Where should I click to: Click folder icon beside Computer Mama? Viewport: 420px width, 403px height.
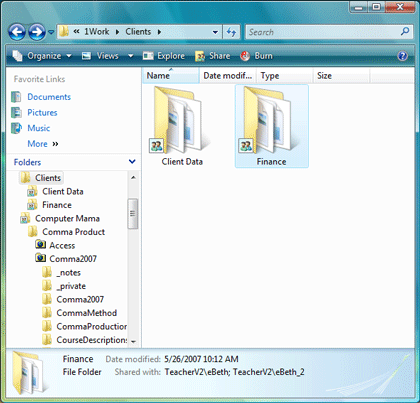click(25, 219)
